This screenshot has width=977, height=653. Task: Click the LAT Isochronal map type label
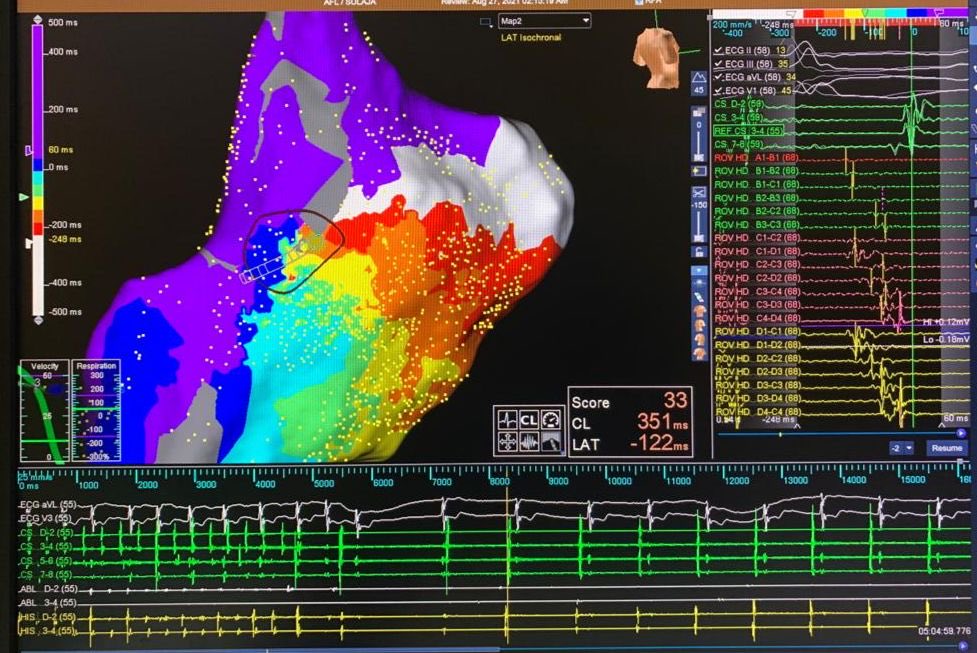coord(531,37)
